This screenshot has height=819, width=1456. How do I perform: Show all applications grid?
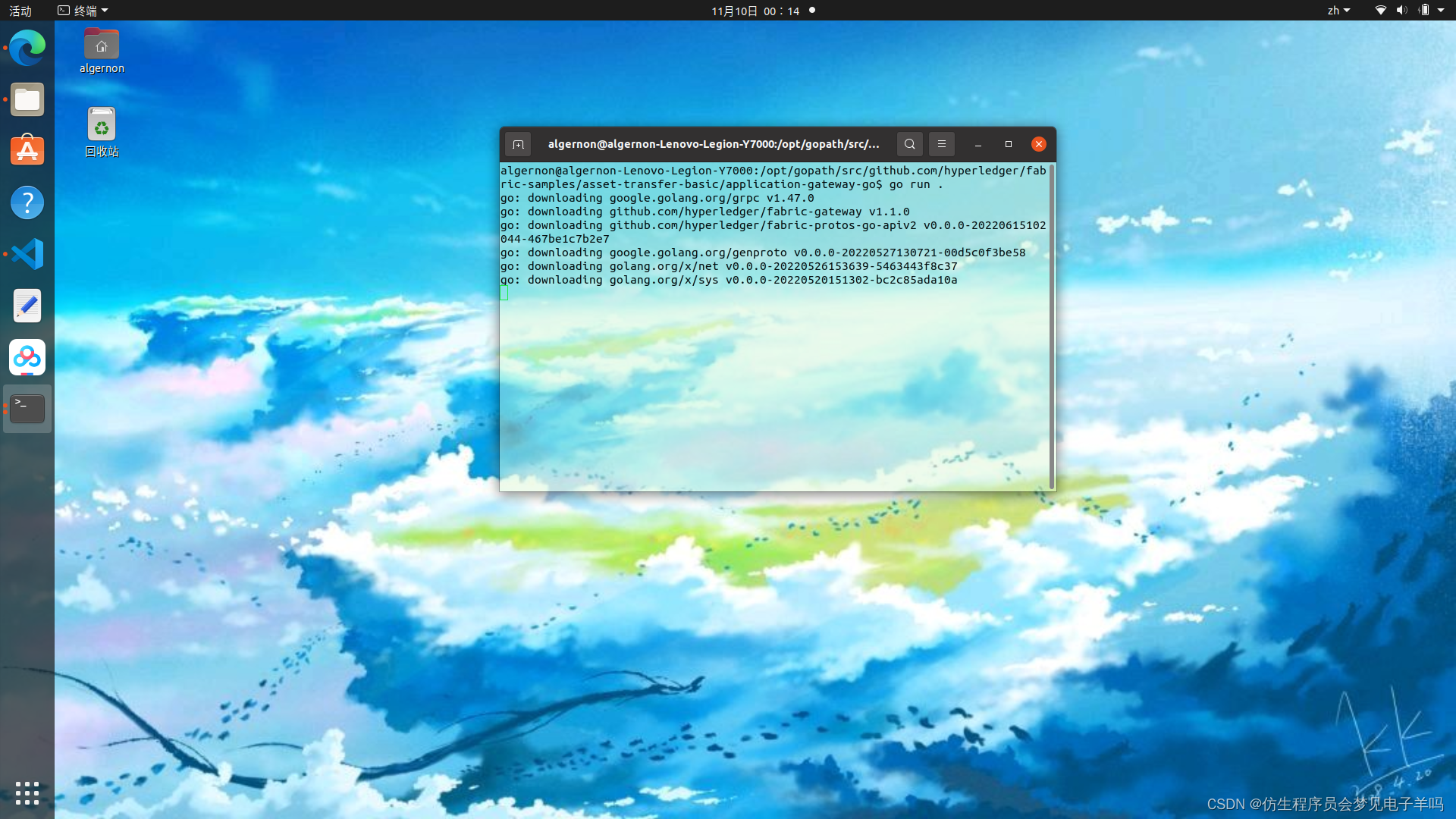pyautogui.click(x=27, y=793)
